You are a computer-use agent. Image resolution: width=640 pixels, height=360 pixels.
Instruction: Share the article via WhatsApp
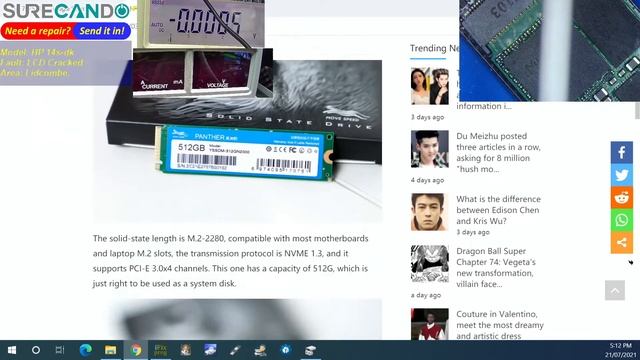tap(621, 220)
